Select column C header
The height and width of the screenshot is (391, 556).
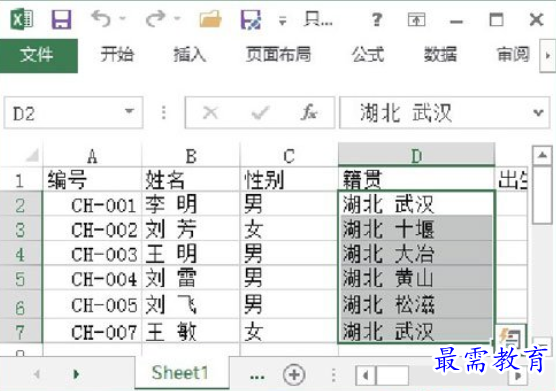289,155
